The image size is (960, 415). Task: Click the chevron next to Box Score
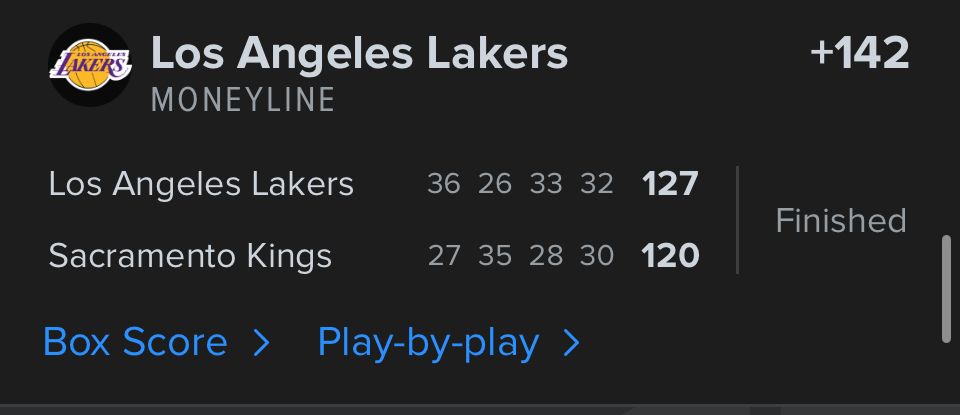(x=261, y=344)
